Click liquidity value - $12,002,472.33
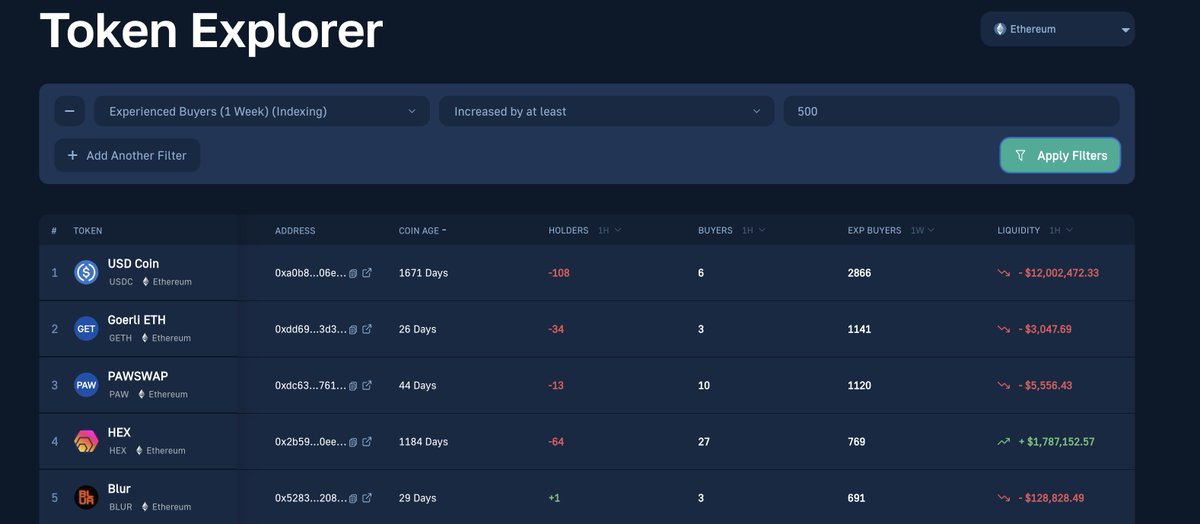Image resolution: width=1200 pixels, height=524 pixels. (1058, 273)
